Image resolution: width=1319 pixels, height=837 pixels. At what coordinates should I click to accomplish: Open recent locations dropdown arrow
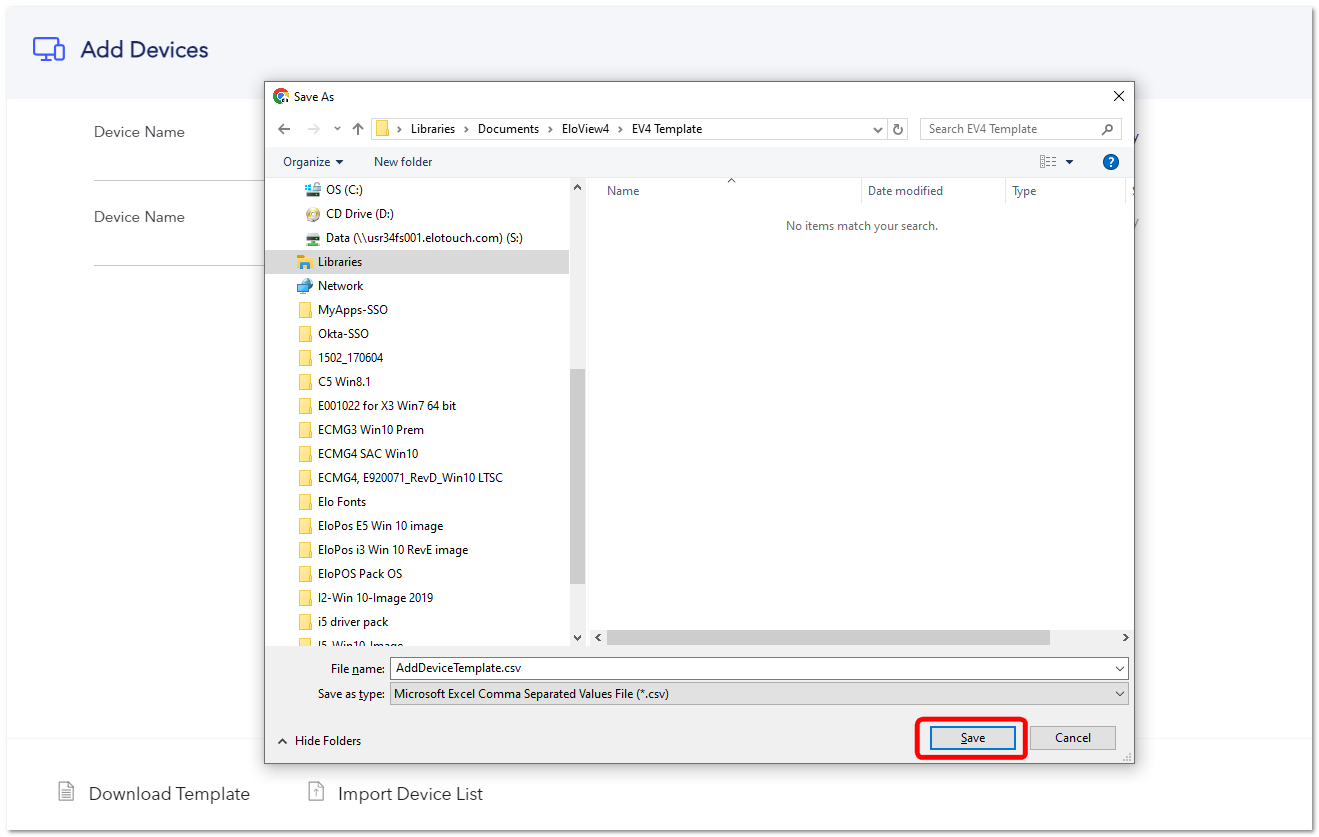[337, 129]
